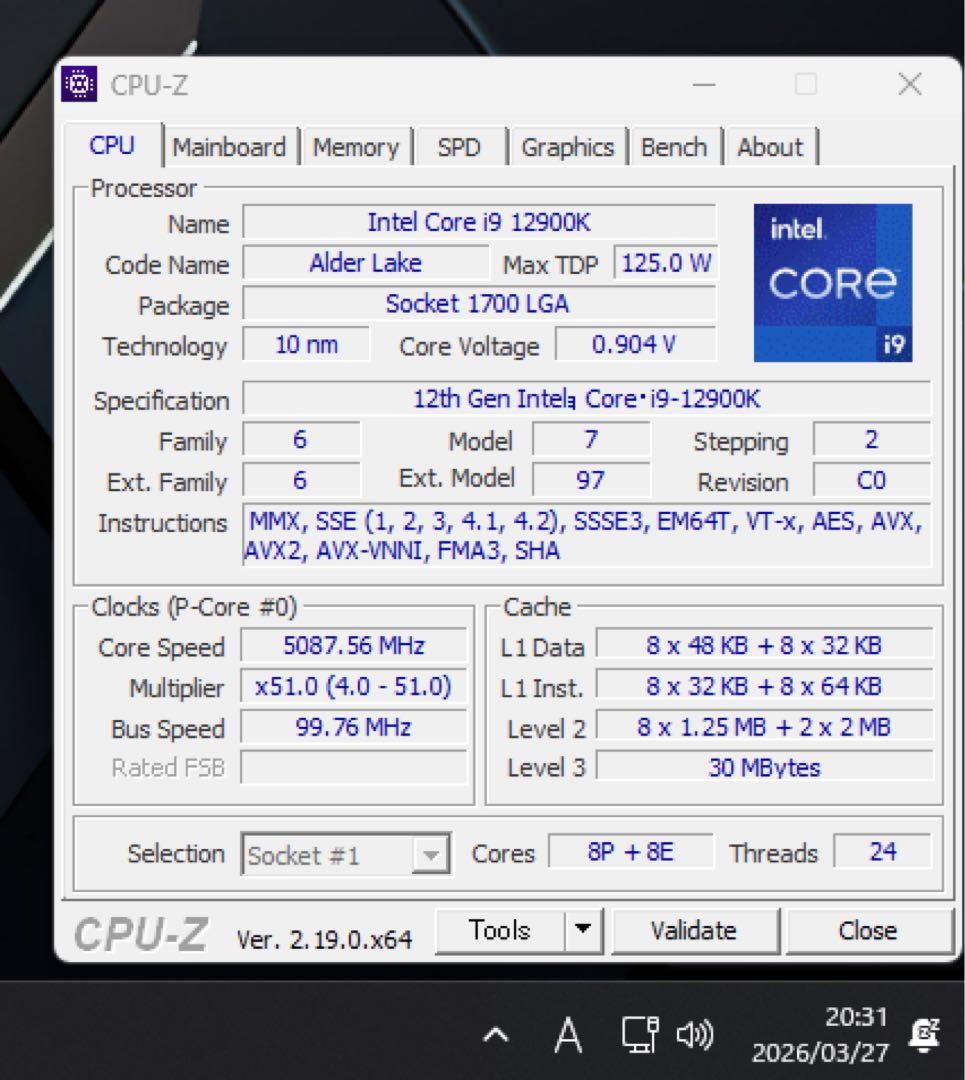Image resolution: width=965 pixels, height=1080 pixels.
Task: Open the network status tray icon
Action: pyautogui.click(x=640, y=1035)
